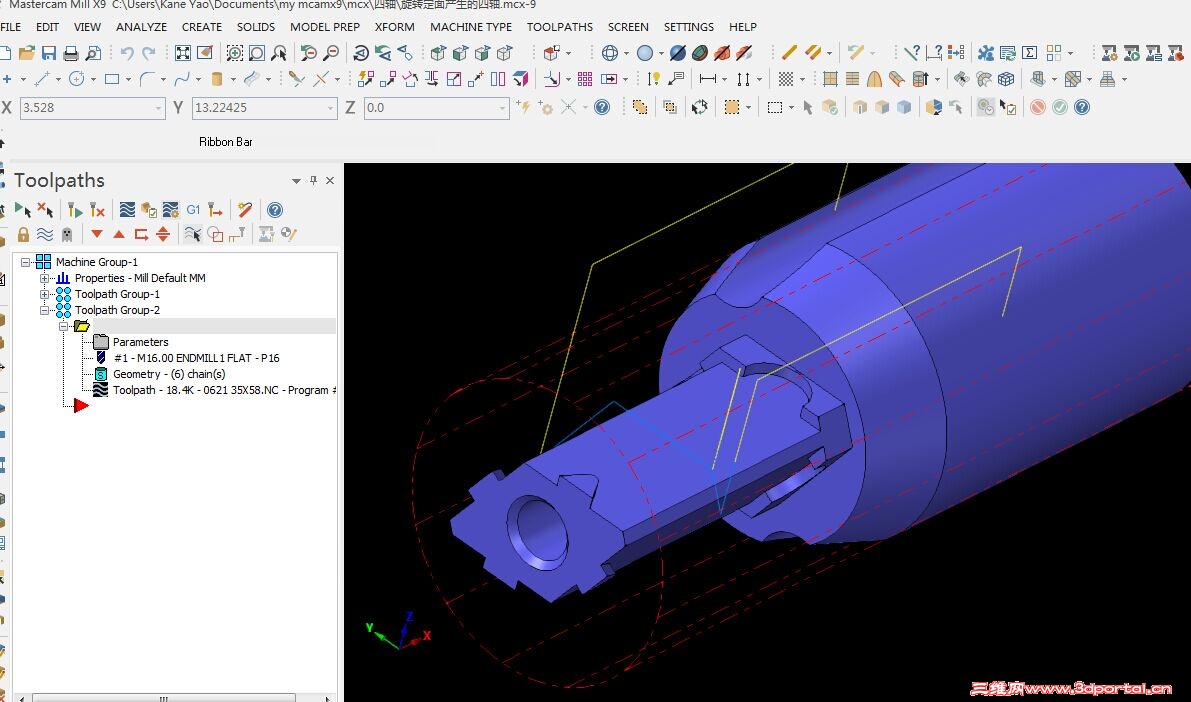
Task: Click the Create cylinder primitive icon
Action: (216, 78)
